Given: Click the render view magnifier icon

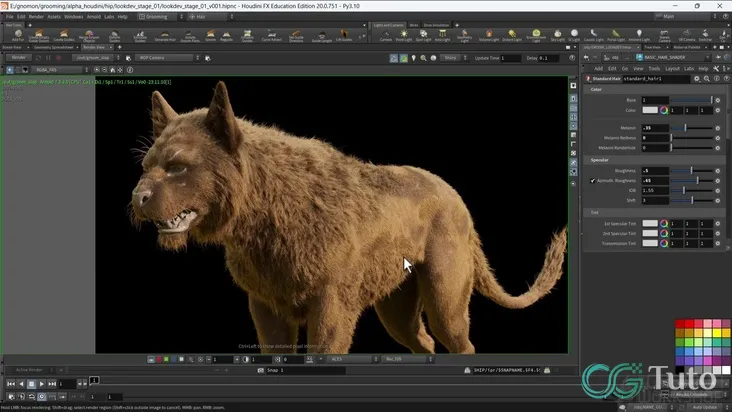Looking at the screenshot, I should click(x=423, y=58).
